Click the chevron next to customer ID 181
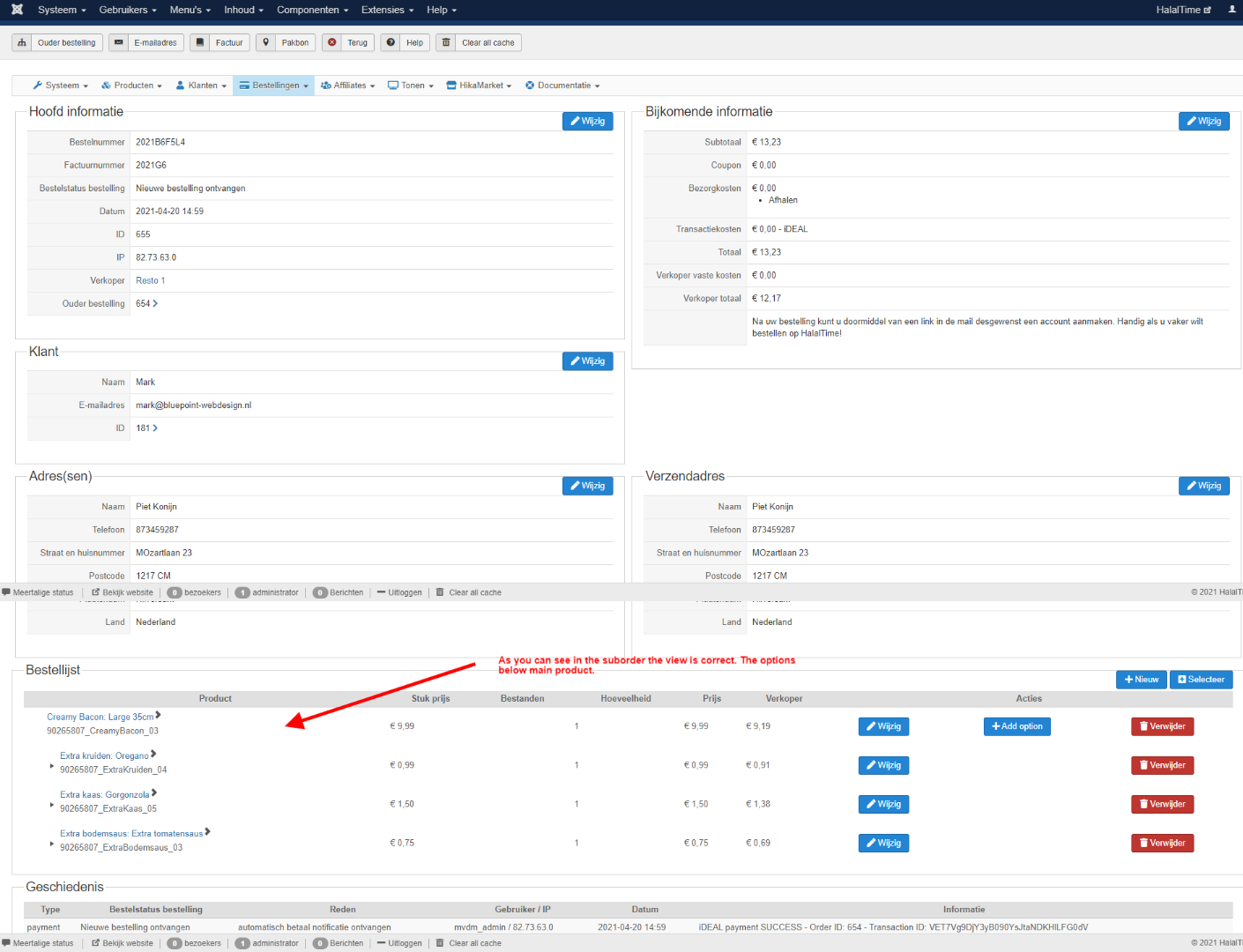 pos(155,428)
